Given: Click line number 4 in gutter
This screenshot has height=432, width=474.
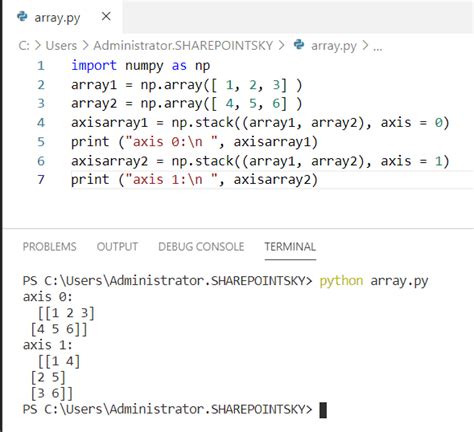Looking at the screenshot, I should [x=41, y=122].
